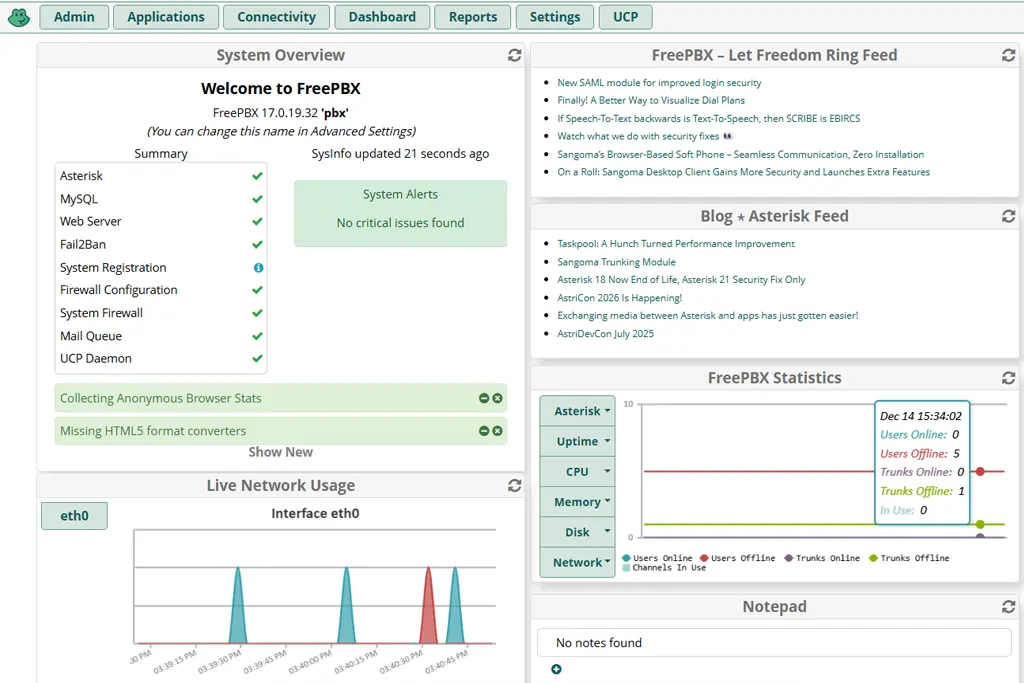Refresh the Blog Asterisk Feed panel
The width and height of the screenshot is (1024, 683).
click(x=1008, y=216)
